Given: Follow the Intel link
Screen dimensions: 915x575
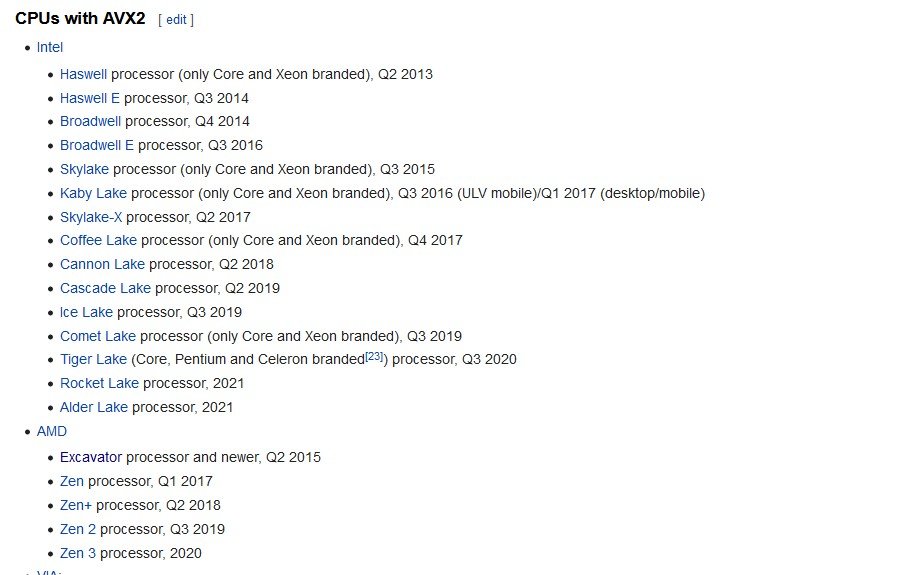Looking at the screenshot, I should pos(50,47).
